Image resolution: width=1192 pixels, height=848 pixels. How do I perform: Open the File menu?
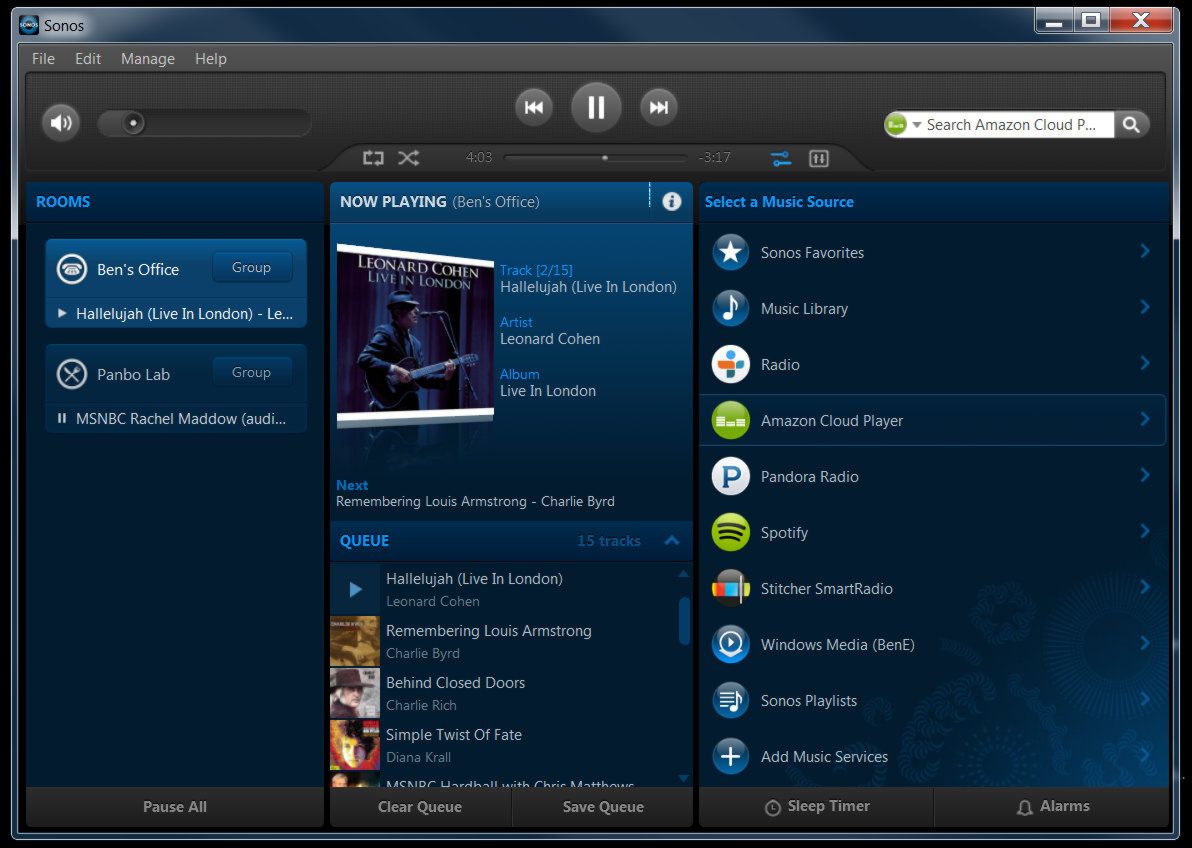coord(43,59)
